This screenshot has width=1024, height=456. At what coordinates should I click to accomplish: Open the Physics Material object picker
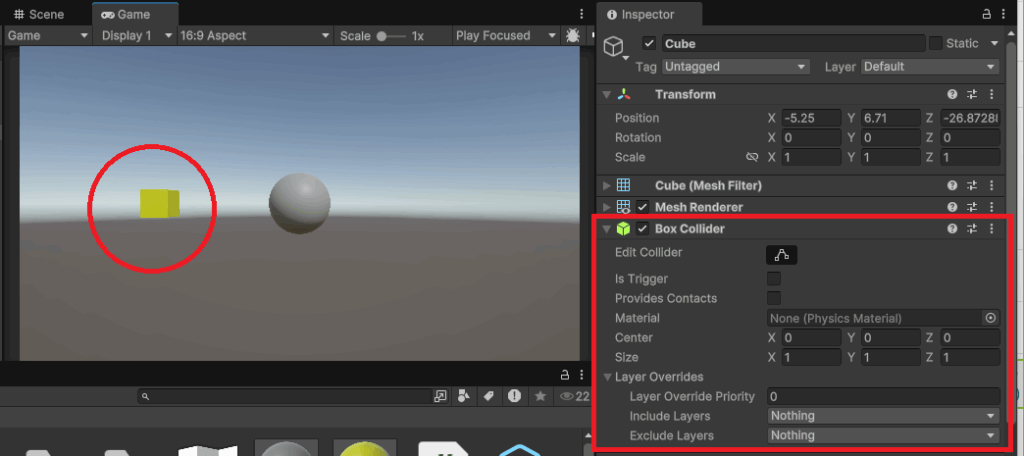(x=991, y=318)
